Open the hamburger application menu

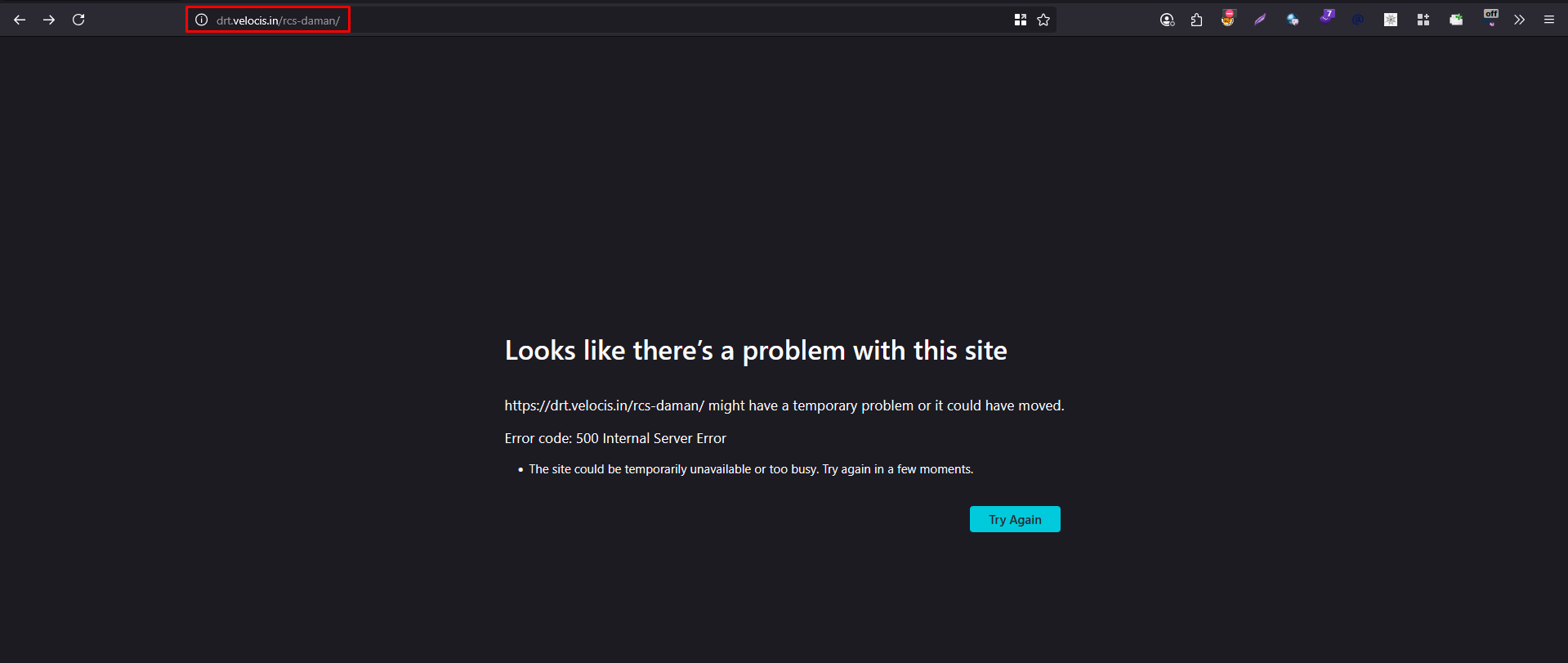click(x=1549, y=20)
